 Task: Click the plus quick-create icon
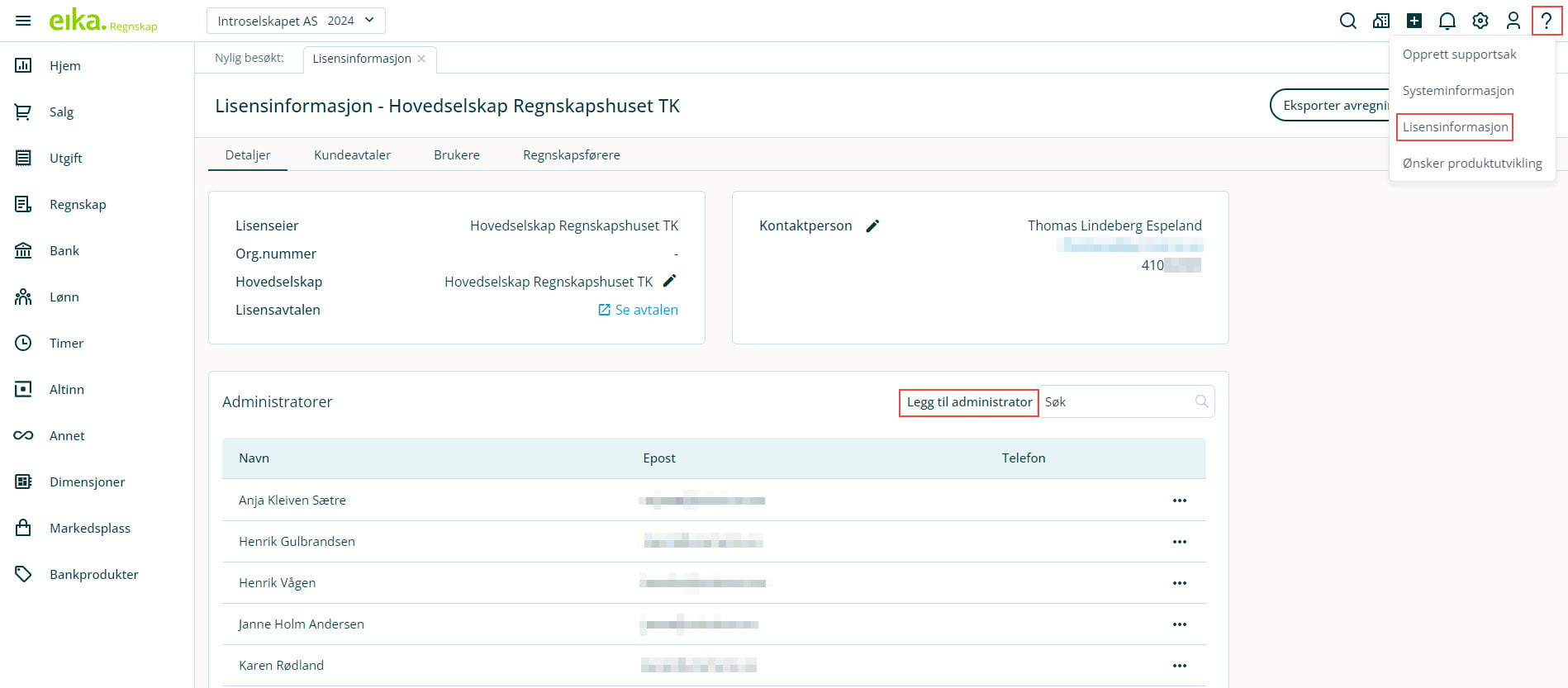pos(1414,21)
